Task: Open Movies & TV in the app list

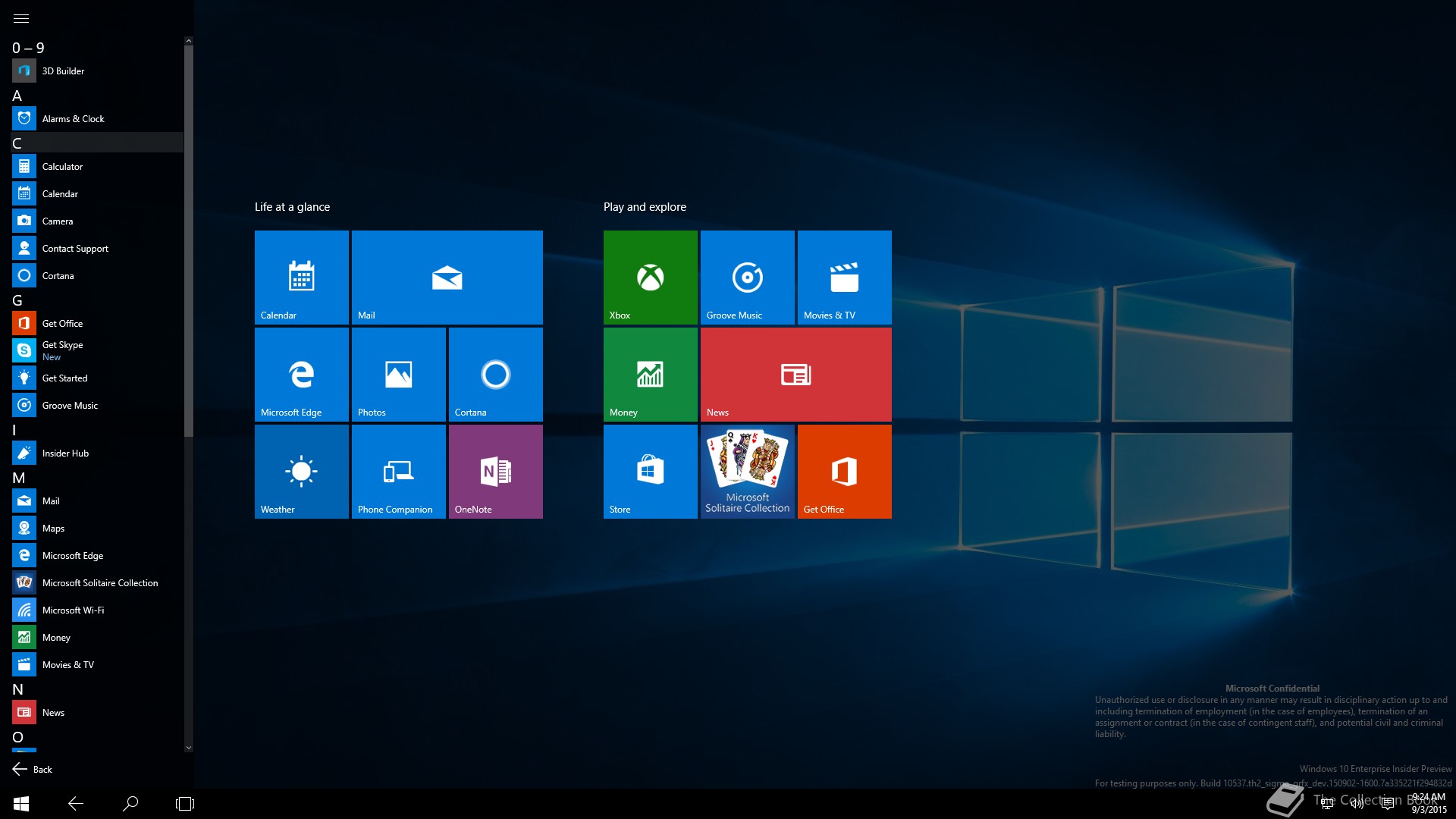Action: tap(97, 665)
